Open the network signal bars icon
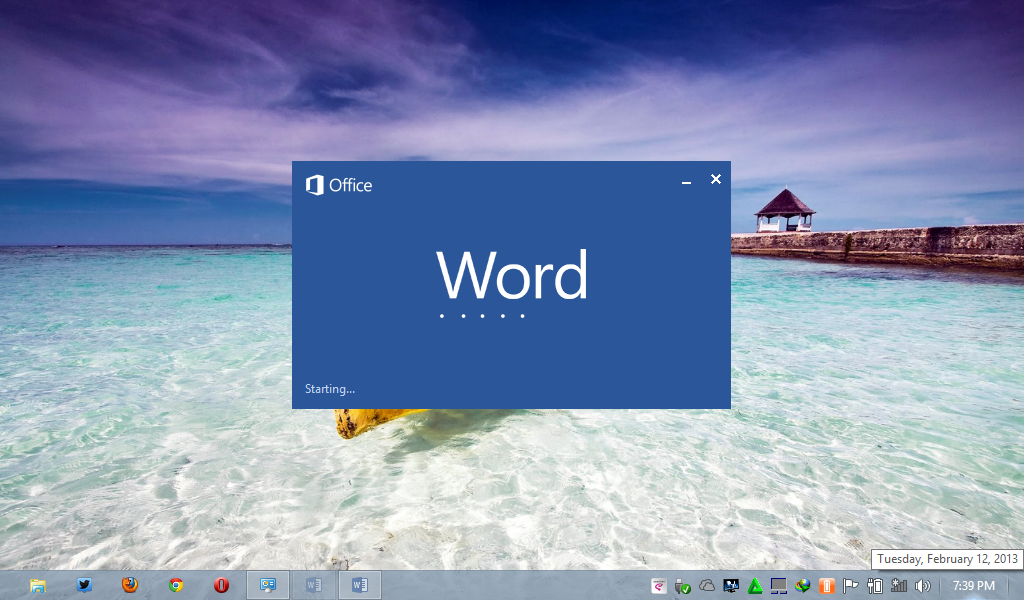The height and width of the screenshot is (600, 1024). (x=899, y=586)
